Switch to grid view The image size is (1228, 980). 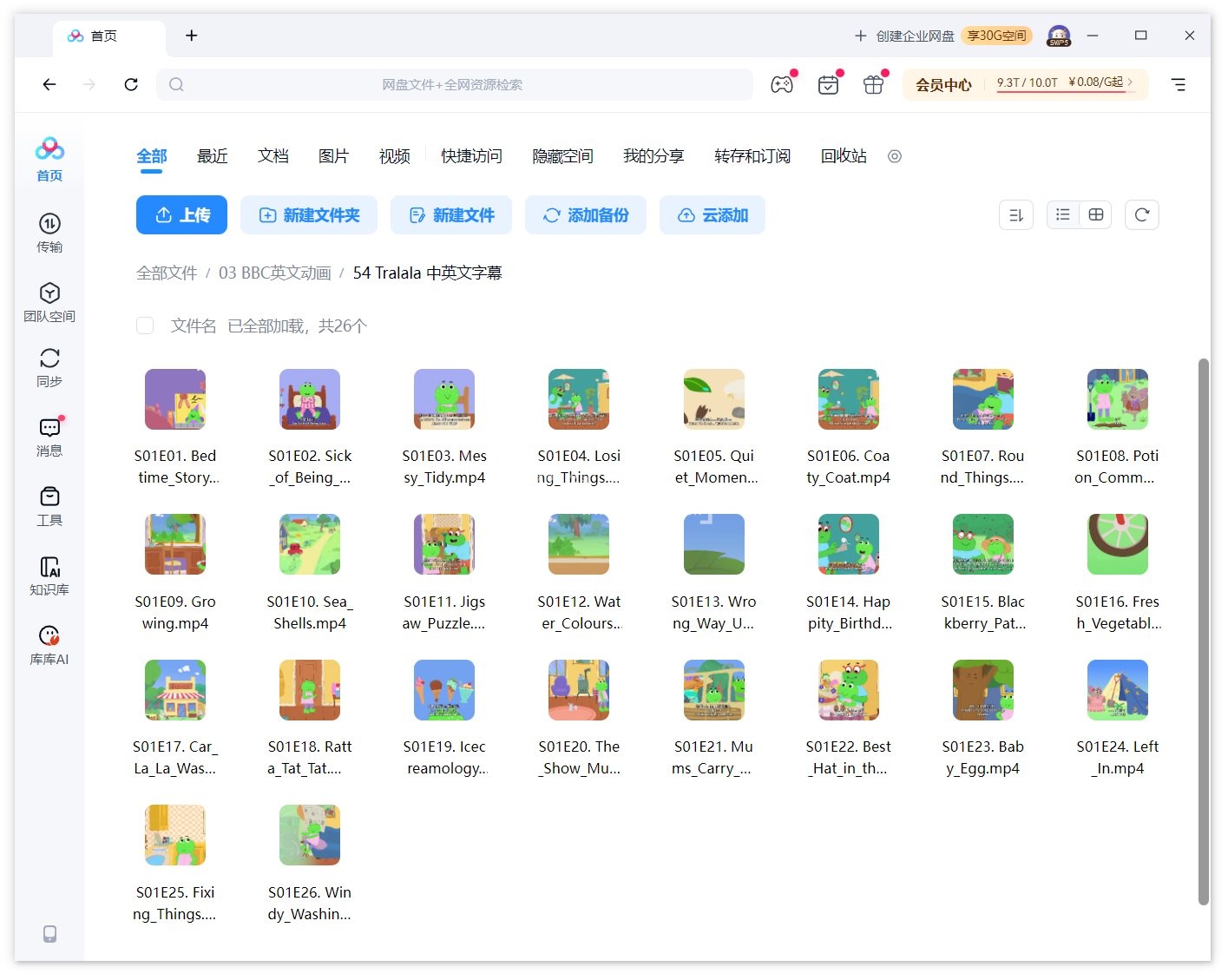point(1096,214)
